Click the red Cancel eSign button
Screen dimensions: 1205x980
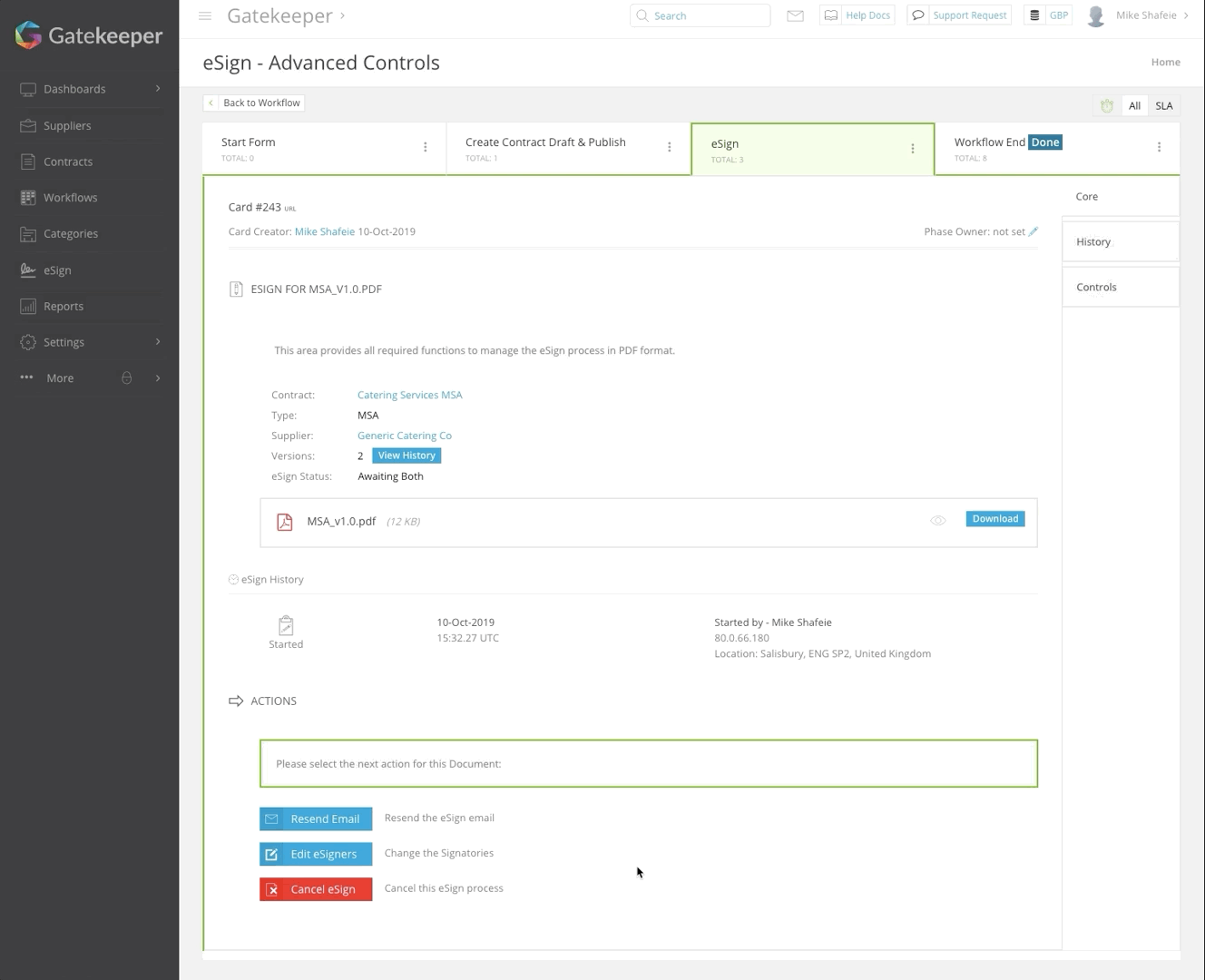316,889
